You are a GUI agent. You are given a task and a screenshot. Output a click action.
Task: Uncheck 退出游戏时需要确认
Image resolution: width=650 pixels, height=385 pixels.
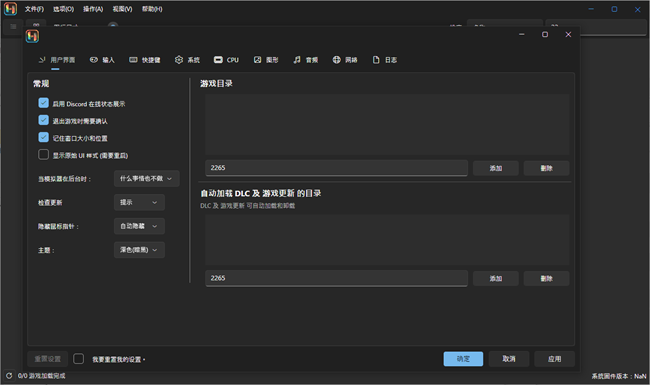tap(44, 120)
